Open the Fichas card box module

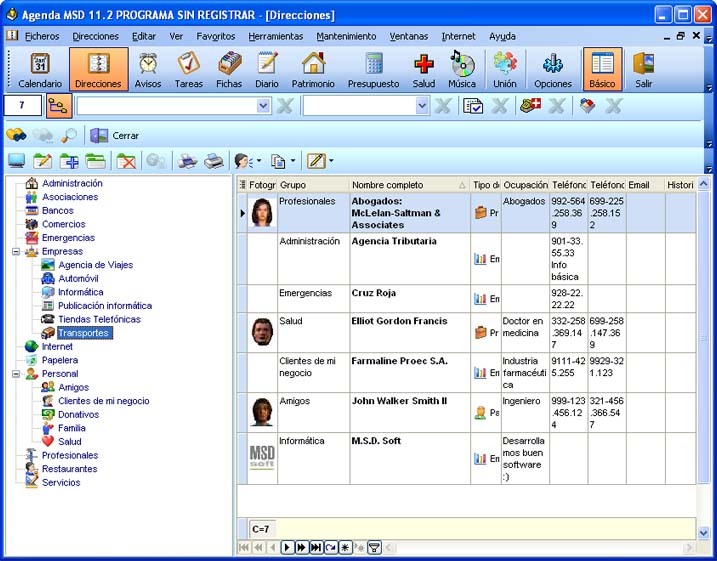pyautogui.click(x=229, y=69)
